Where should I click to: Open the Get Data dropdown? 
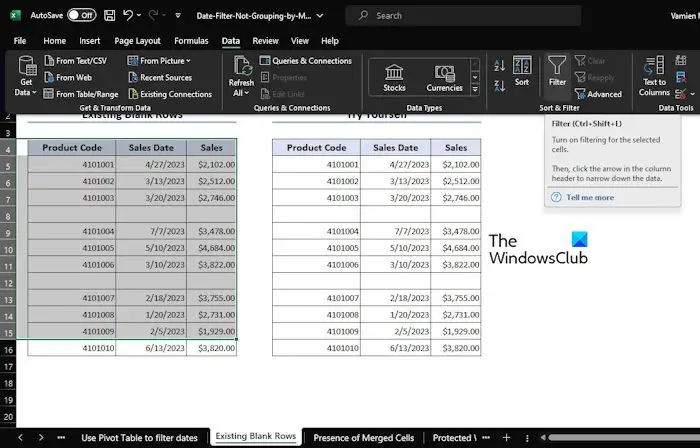point(26,77)
